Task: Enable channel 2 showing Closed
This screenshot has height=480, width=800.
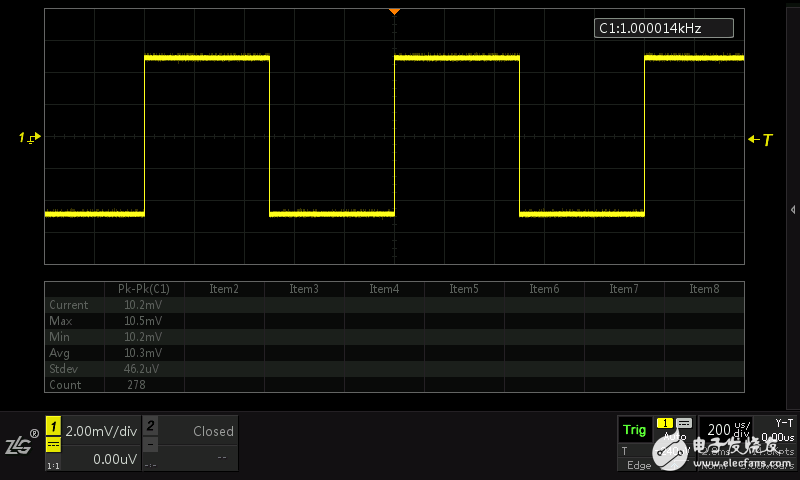Action: pos(199,431)
